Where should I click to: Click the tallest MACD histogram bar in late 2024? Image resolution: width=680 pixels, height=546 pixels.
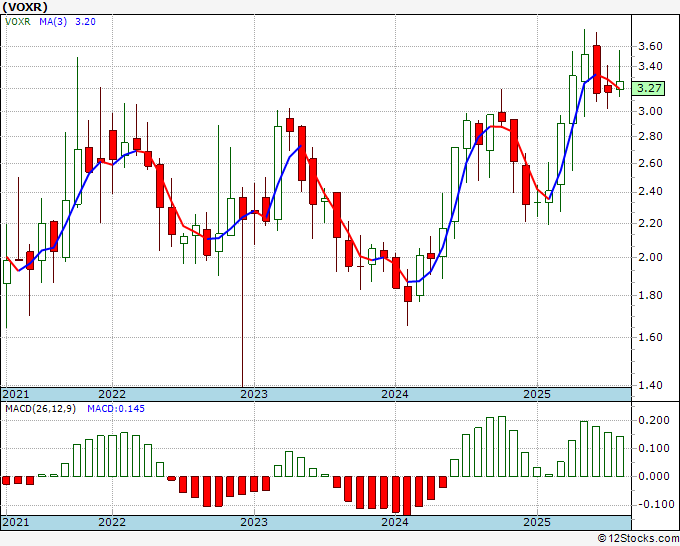(x=502, y=447)
